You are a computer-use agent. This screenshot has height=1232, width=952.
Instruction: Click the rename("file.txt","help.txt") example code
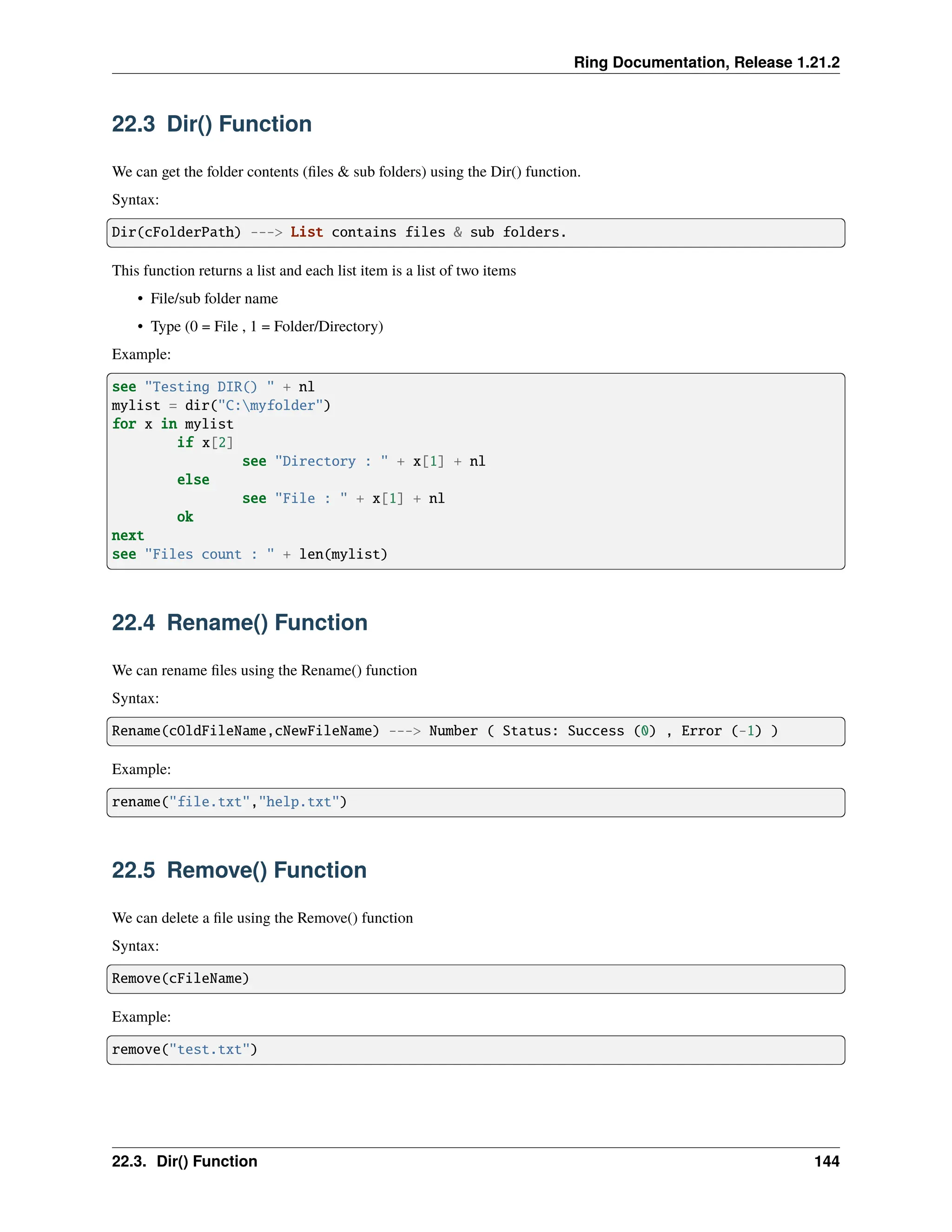coord(229,802)
